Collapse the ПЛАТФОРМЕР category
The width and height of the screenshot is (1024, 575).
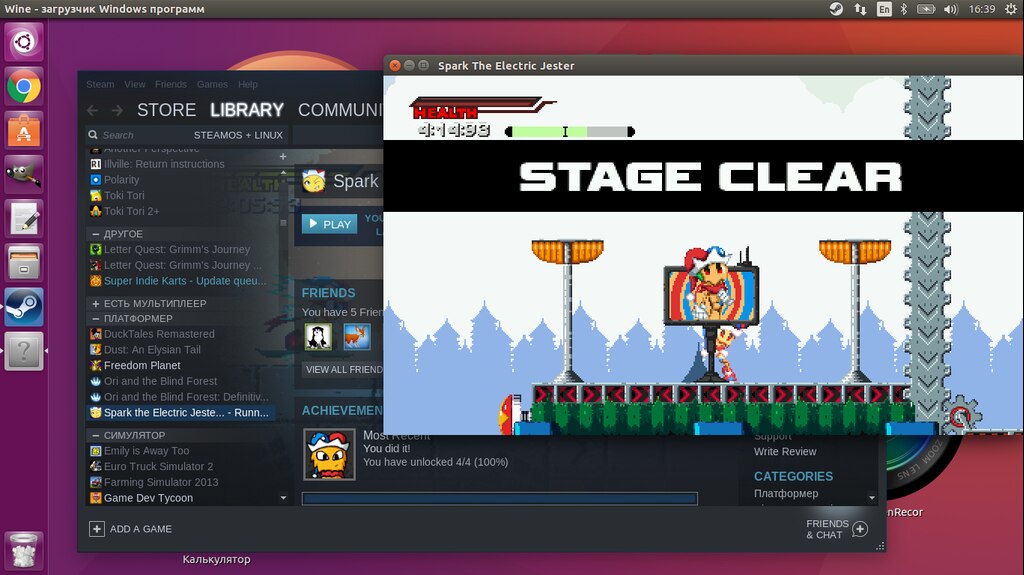click(96, 319)
